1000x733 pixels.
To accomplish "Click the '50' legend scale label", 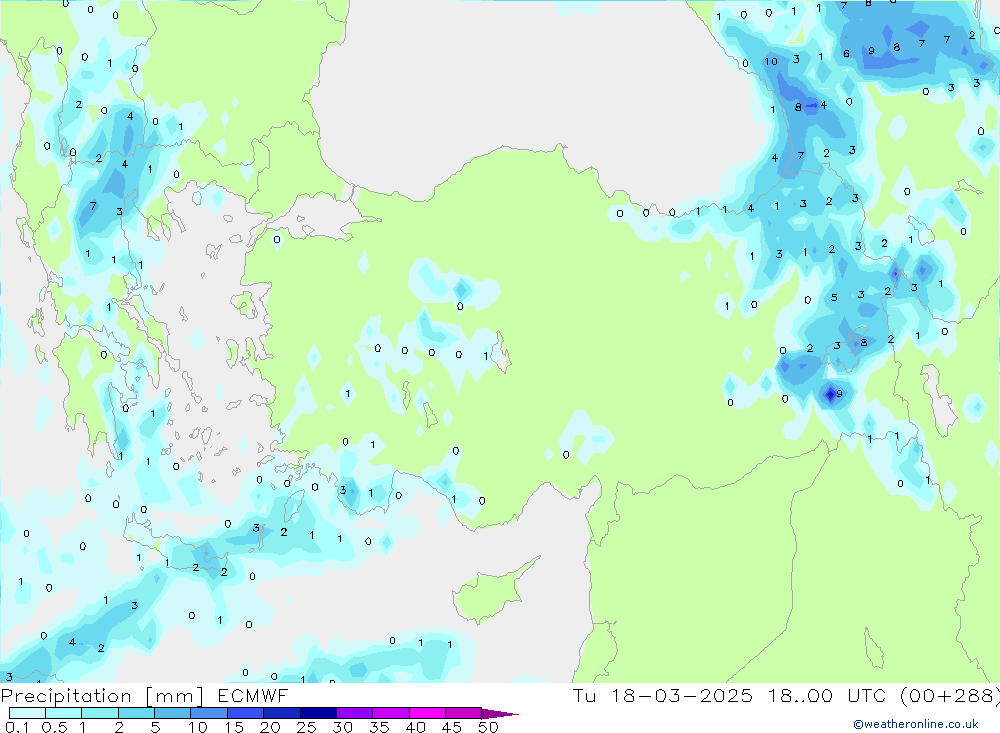I will click(x=488, y=727).
